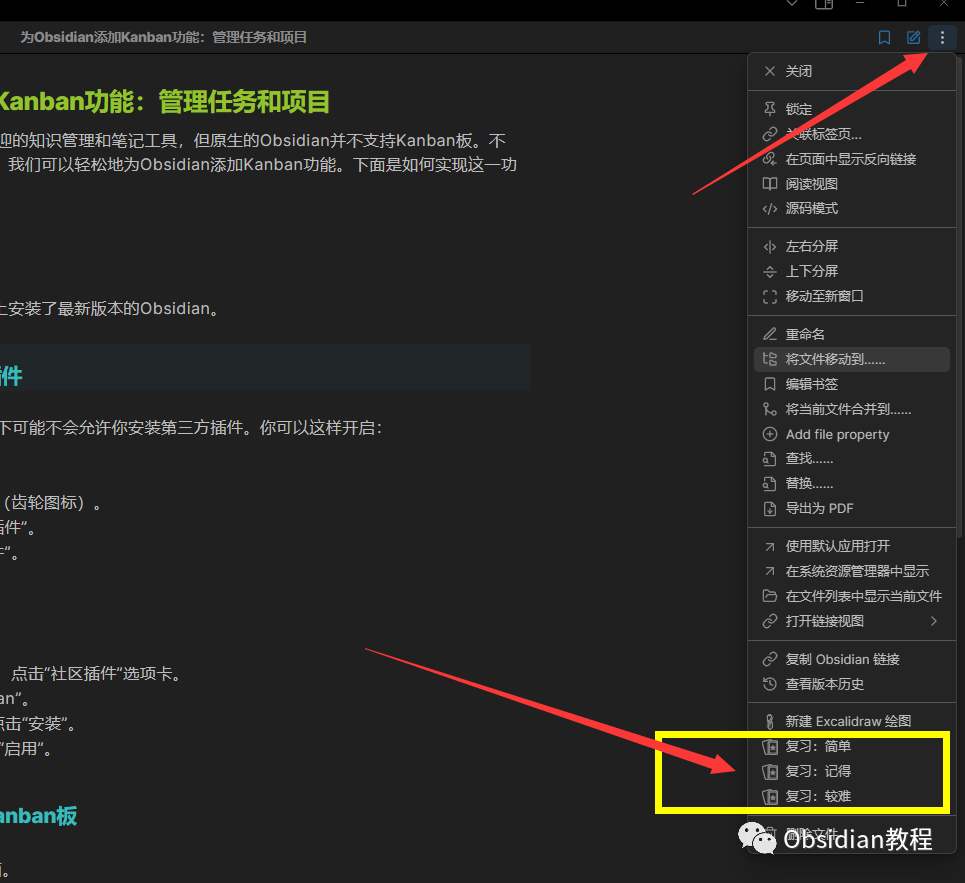Open 查找...... search option

[x=852, y=458]
